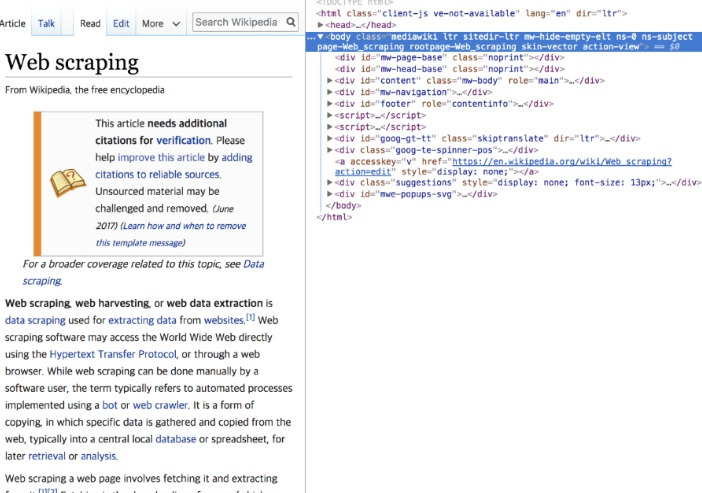Expand the head element in DOM tree
The width and height of the screenshot is (702, 493).
(321, 25)
